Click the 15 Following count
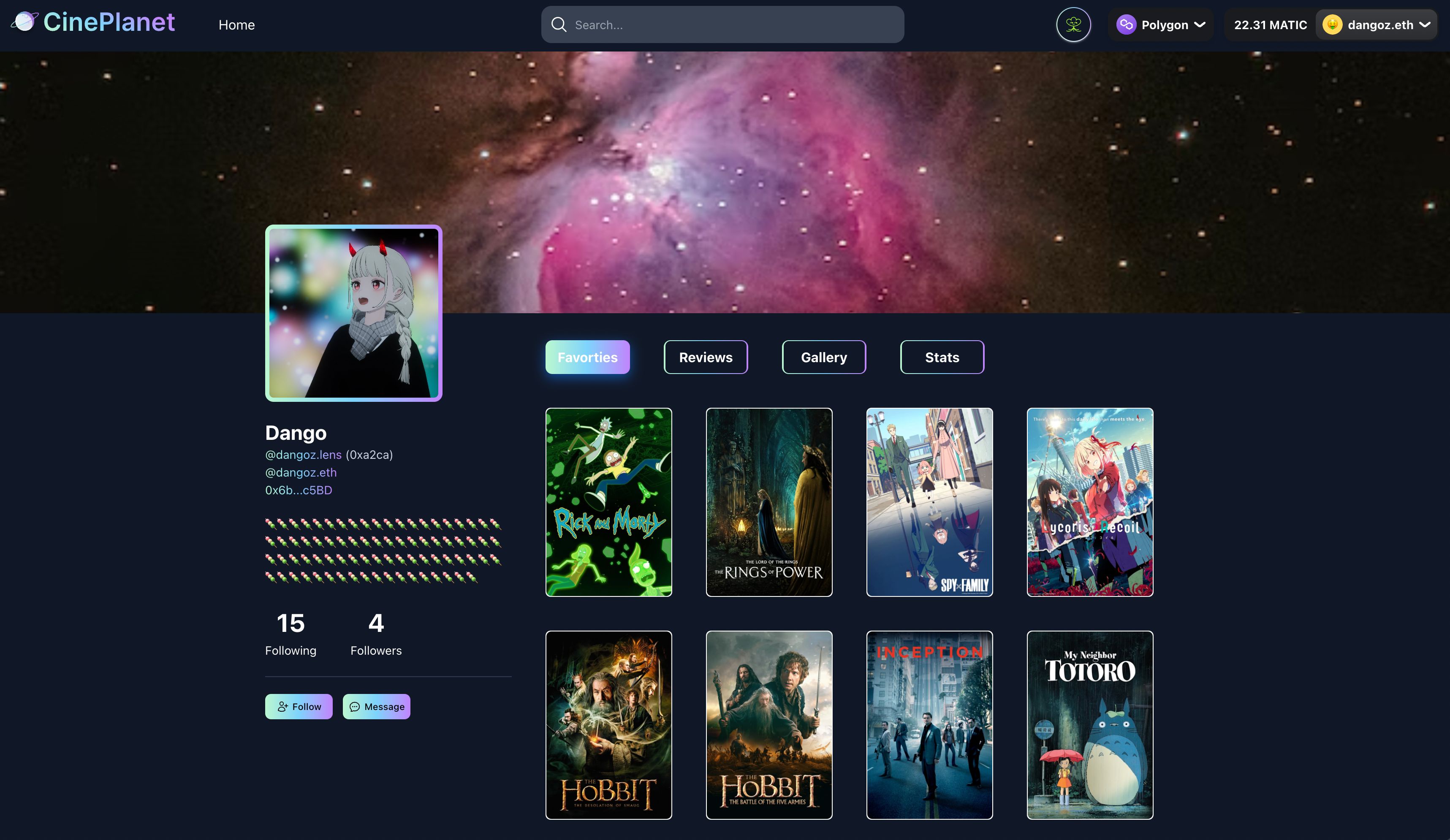This screenshot has width=1450, height=840. 291,634
